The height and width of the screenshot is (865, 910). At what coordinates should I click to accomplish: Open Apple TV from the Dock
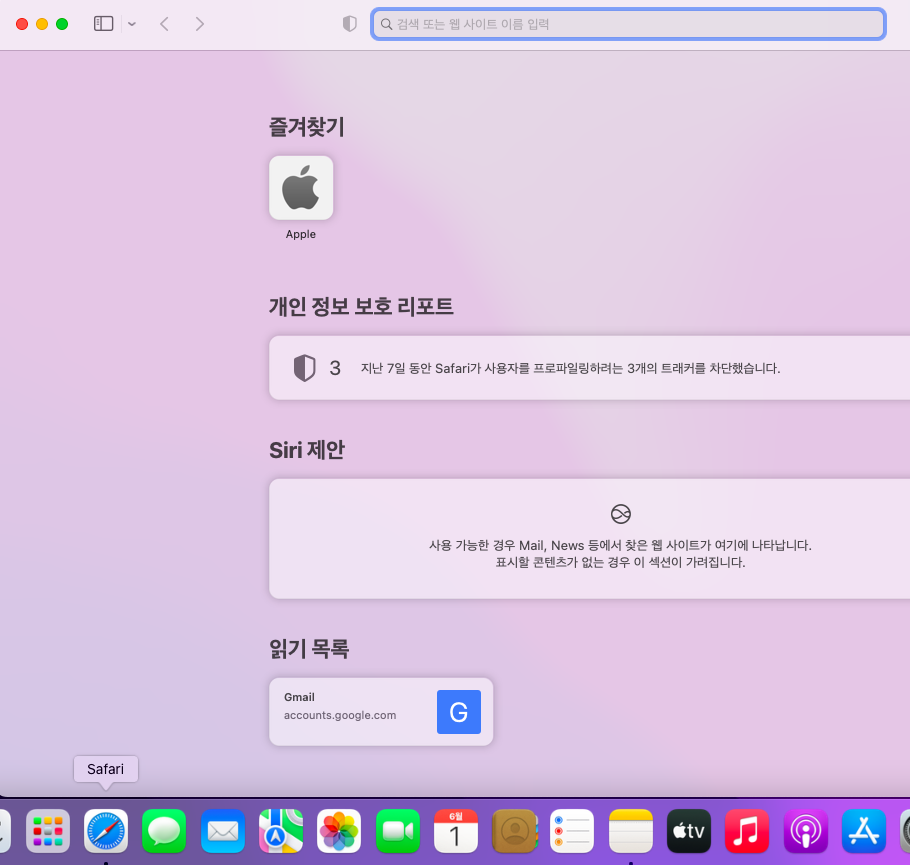tap(689, 831)
